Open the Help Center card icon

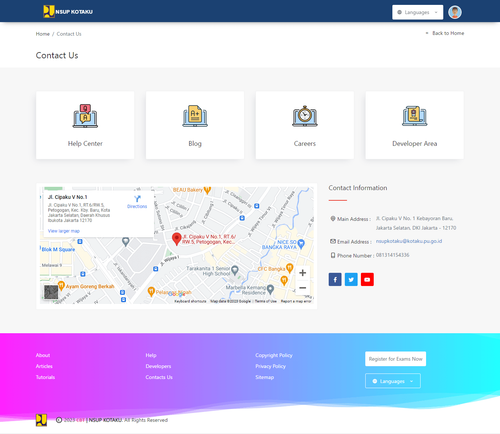(x=85, y=116)
